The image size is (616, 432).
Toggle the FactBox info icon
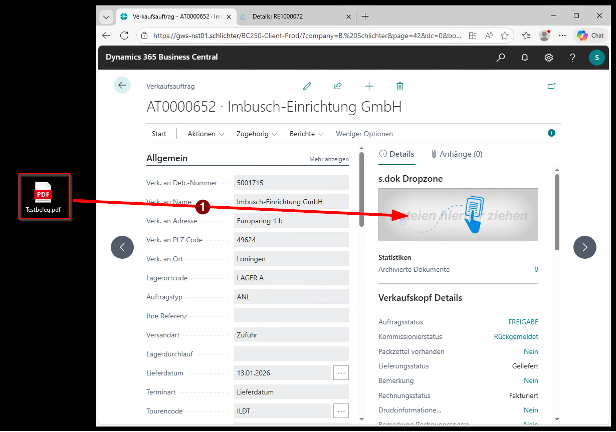pos(552,133)
